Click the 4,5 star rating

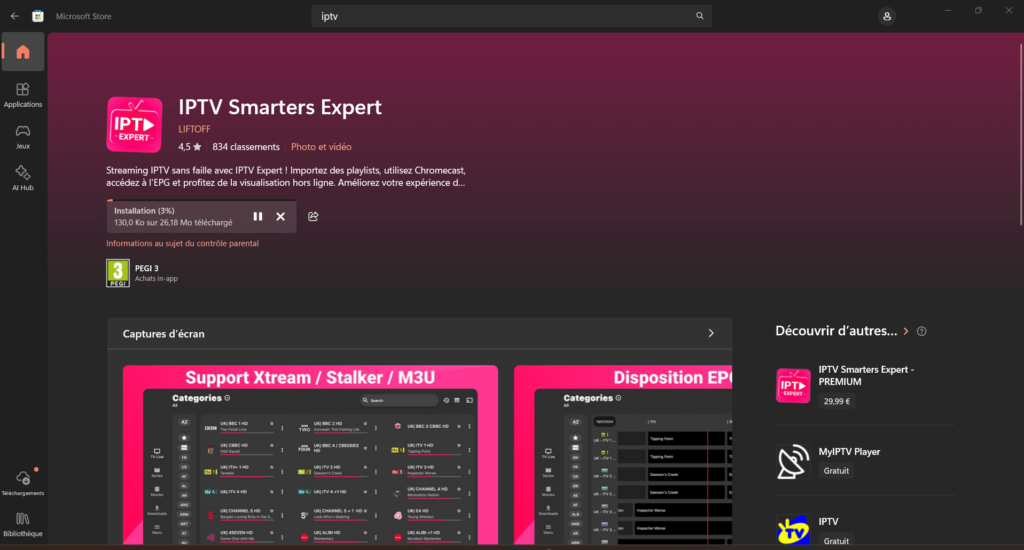tap(189, 147)
